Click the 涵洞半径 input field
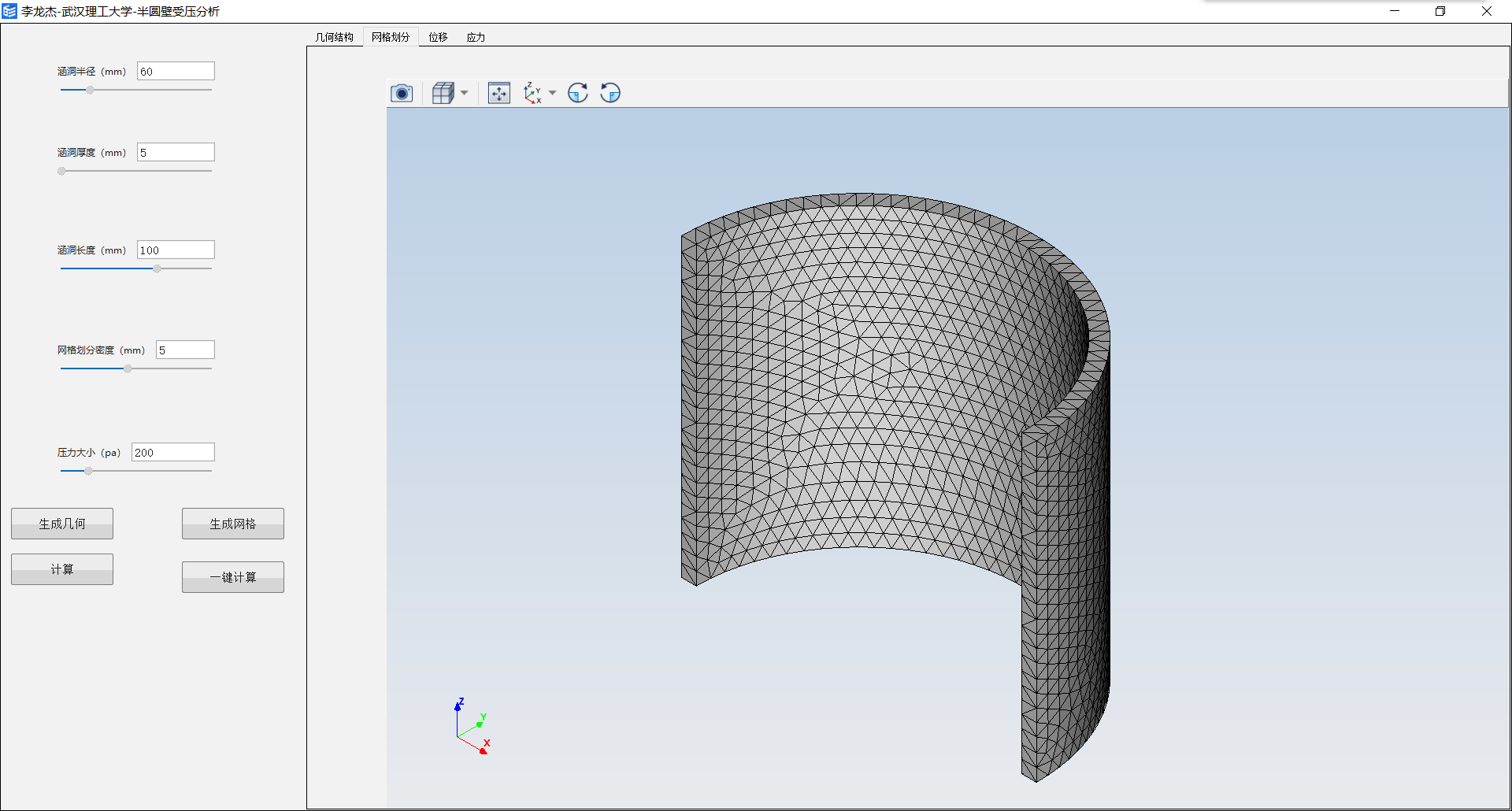The height and width of the screenshot is (811, 1512). coord(176,71)
